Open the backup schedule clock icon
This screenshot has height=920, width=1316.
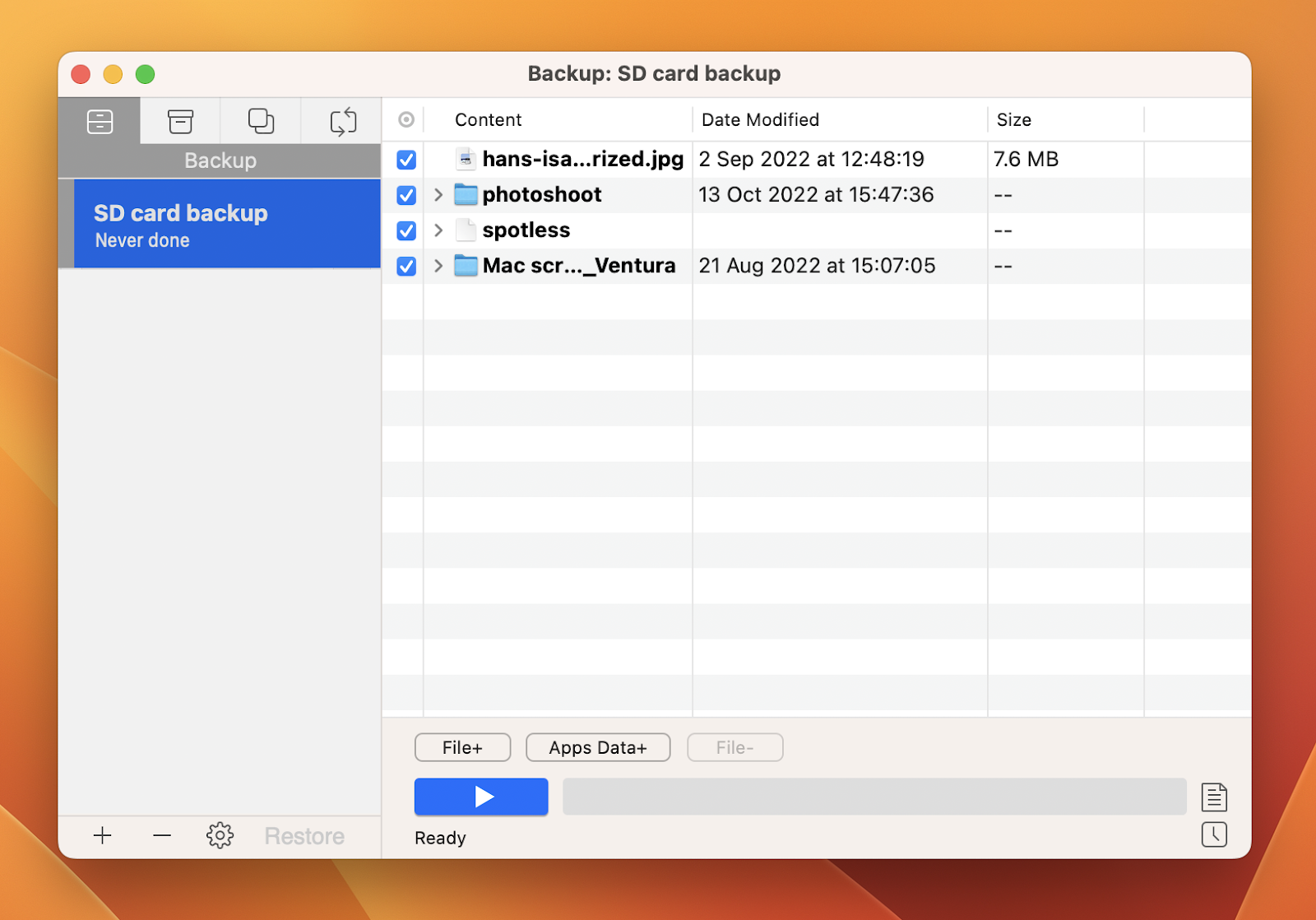pos(1215,835)
